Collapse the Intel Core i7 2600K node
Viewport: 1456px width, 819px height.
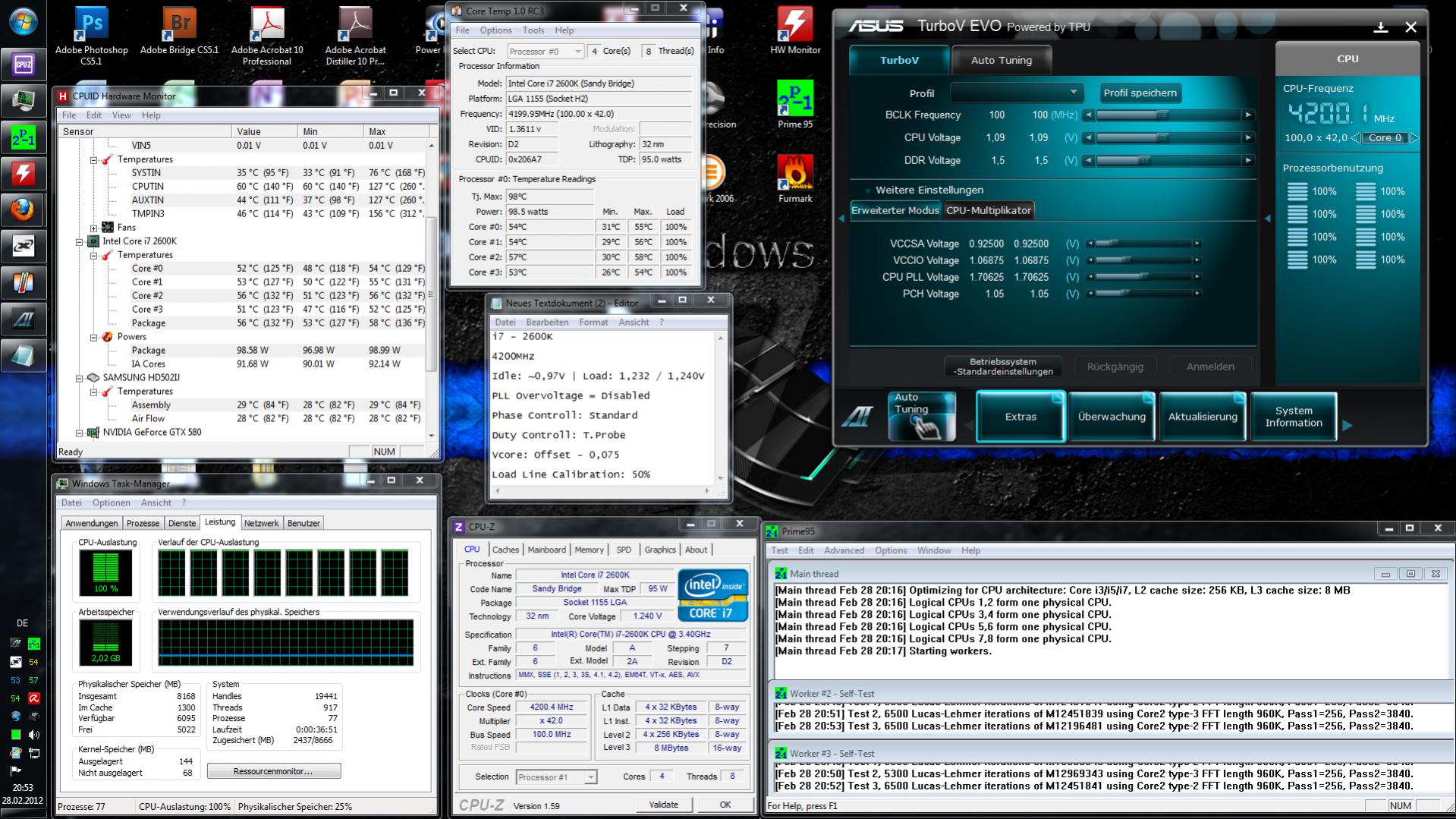(x=79, y=241)
